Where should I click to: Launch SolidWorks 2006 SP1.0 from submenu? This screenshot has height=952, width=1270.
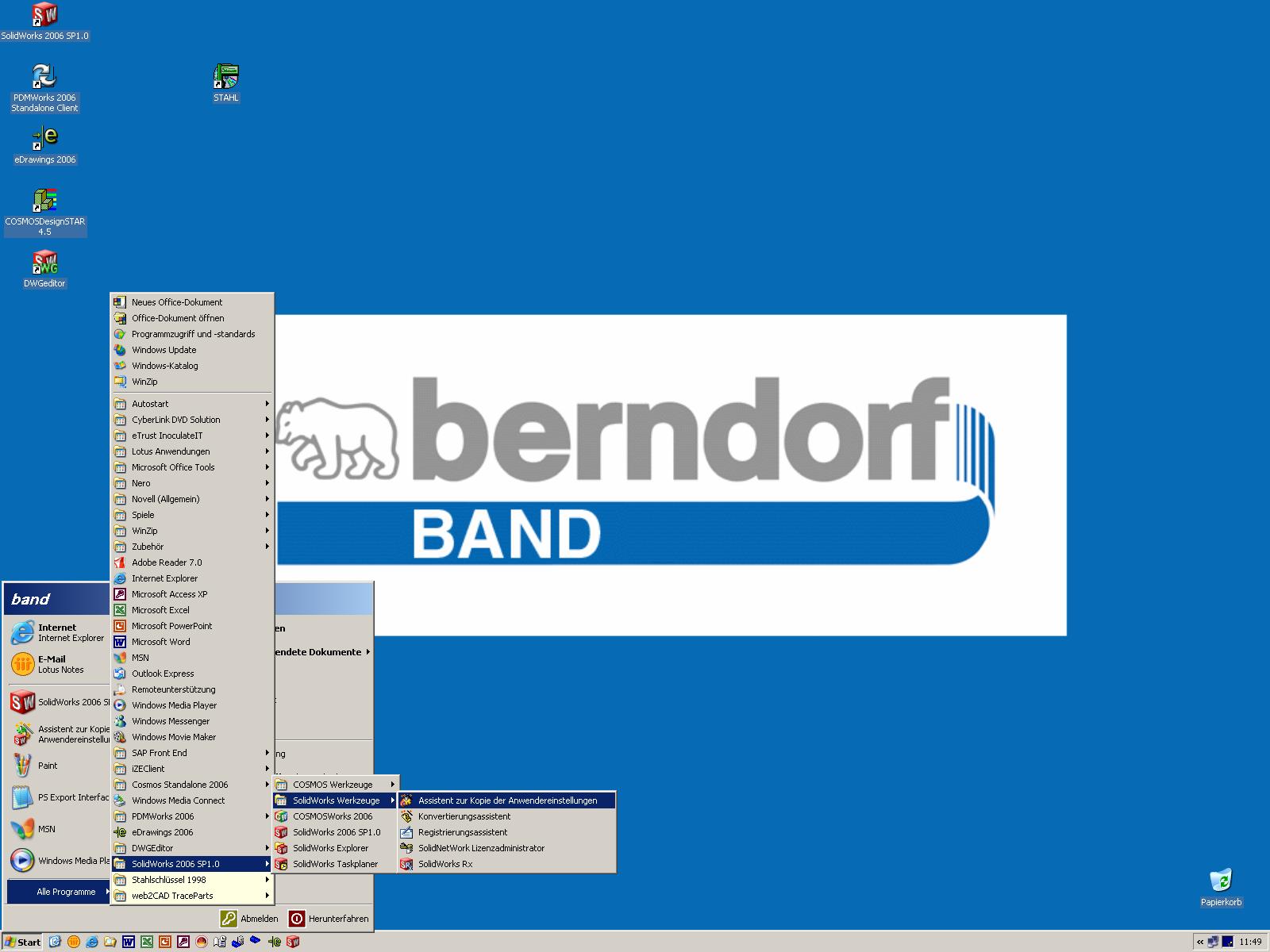coord(335,832)
